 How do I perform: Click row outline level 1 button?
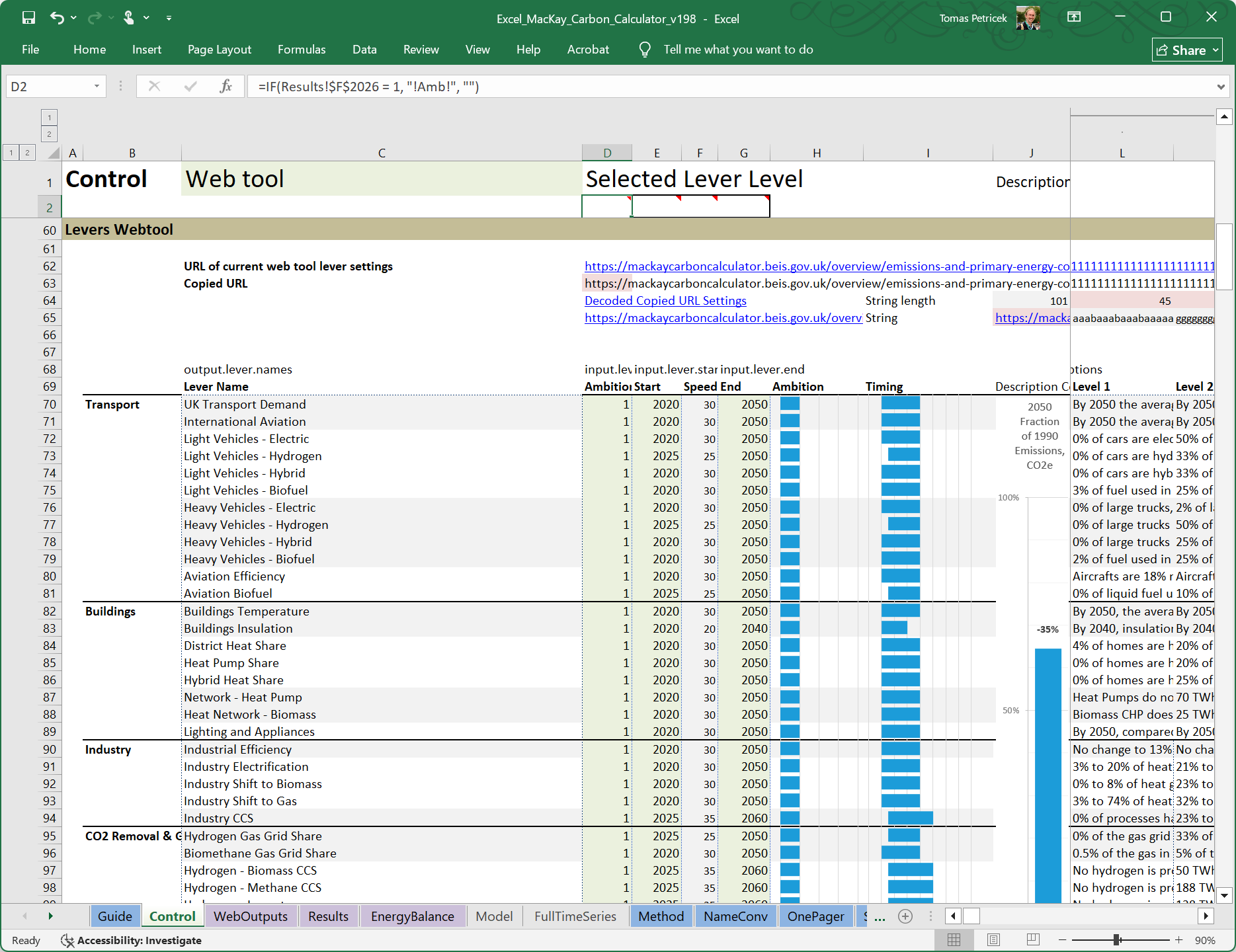point(11,153)
